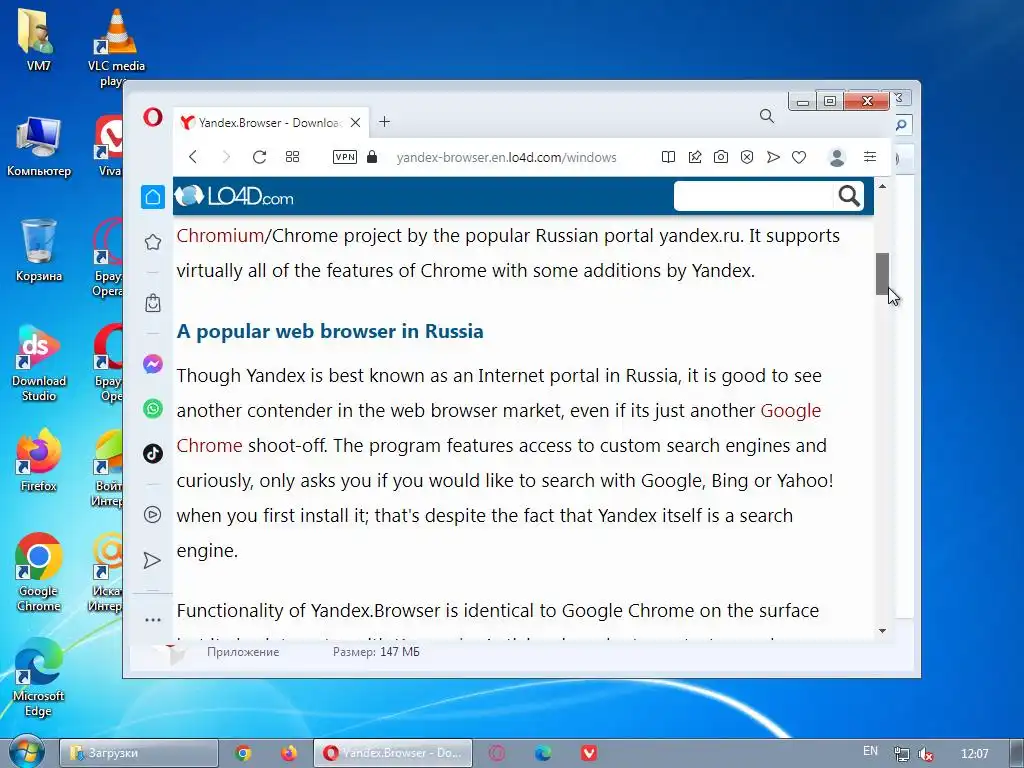Click the EN language indicator
Image resolution: width=1024 pixels, height=768 pixels.
click(x=870, y=751)
